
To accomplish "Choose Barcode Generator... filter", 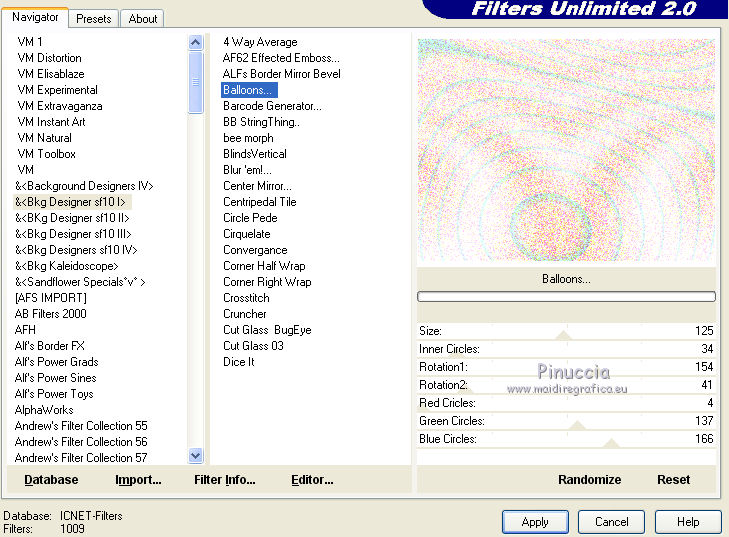I will click(272, 106).
